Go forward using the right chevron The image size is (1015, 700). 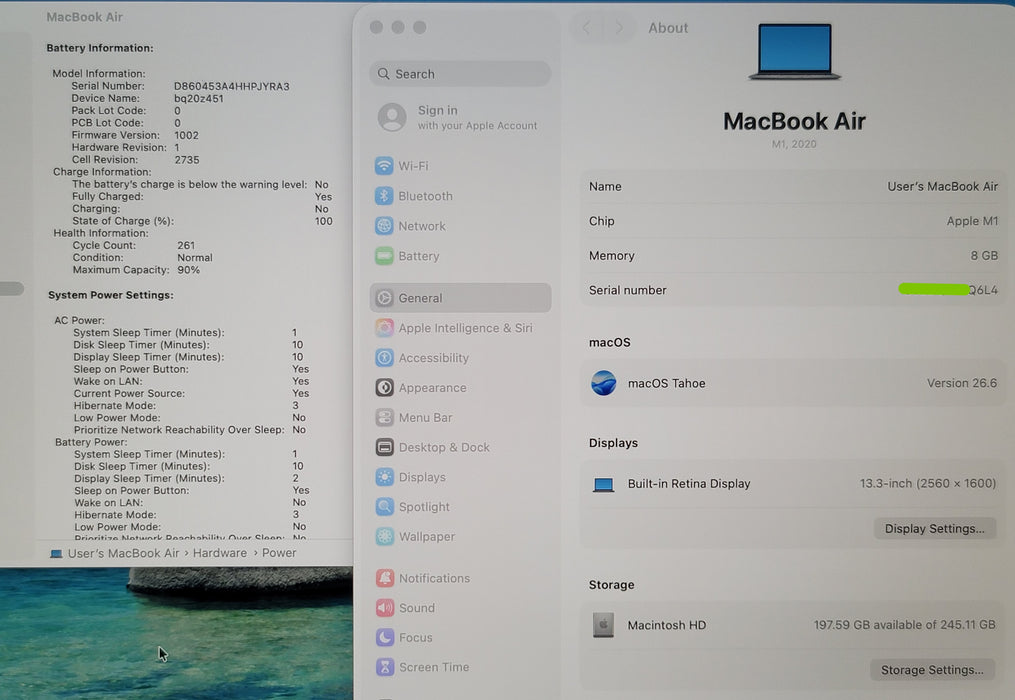point(619,28)
